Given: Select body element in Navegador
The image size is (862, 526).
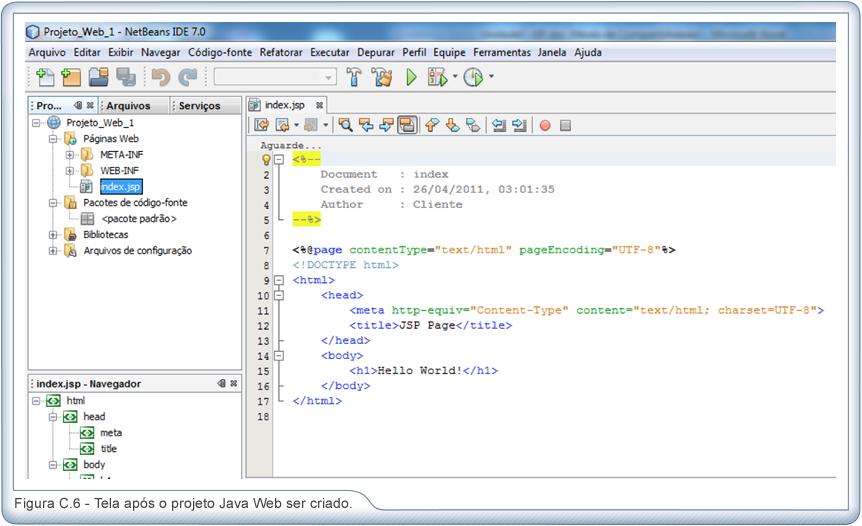Looking at the screenshot, I should 93,464.
